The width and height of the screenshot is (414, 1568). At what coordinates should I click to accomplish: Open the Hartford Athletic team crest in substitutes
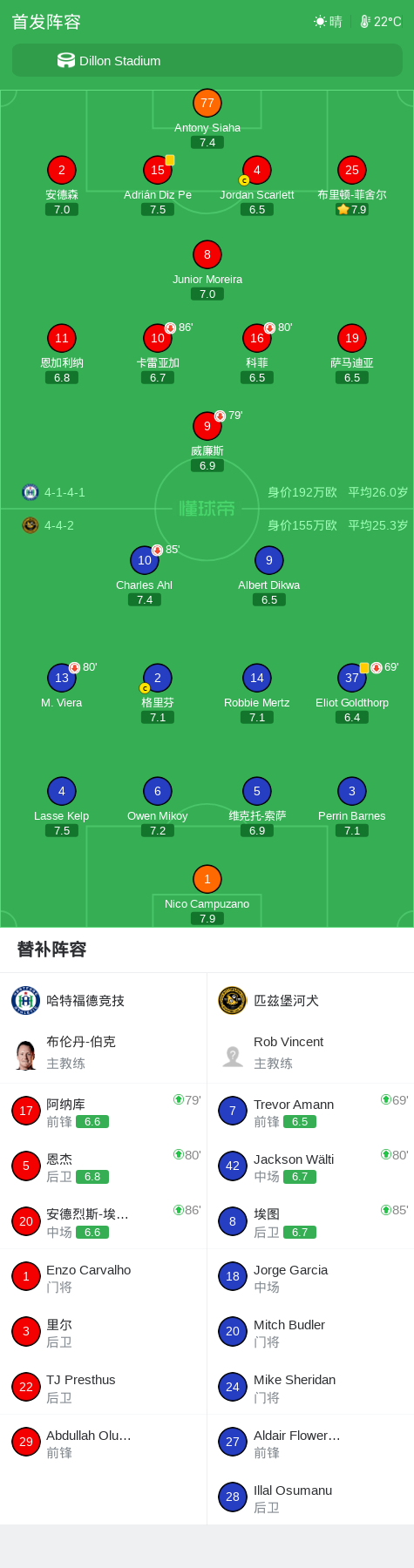26,1000
